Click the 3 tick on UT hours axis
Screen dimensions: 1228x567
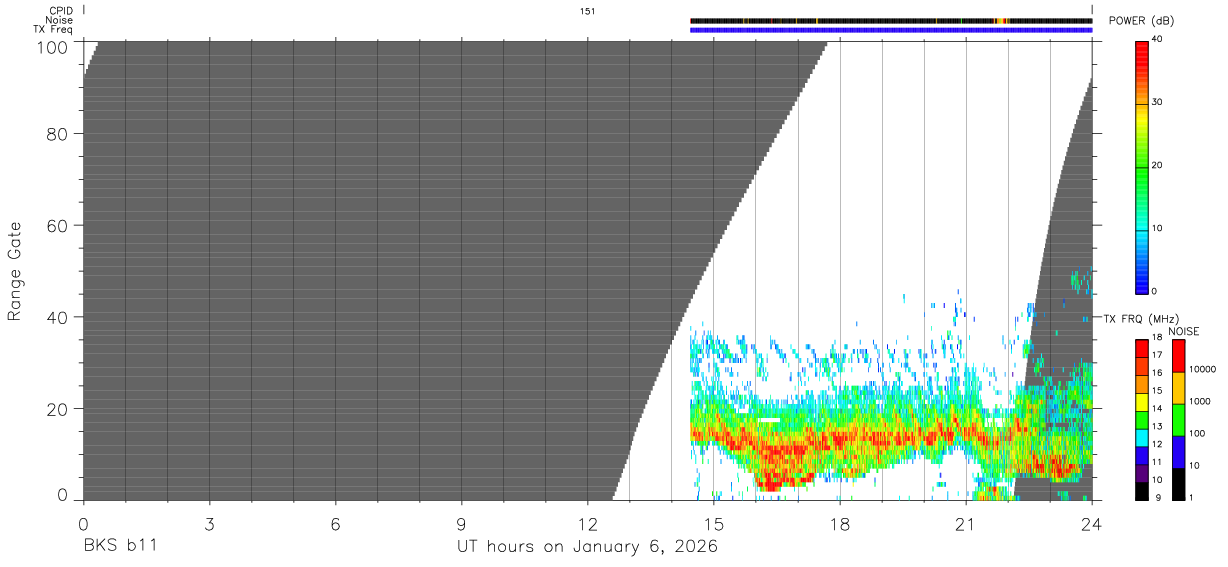[209, 524]
